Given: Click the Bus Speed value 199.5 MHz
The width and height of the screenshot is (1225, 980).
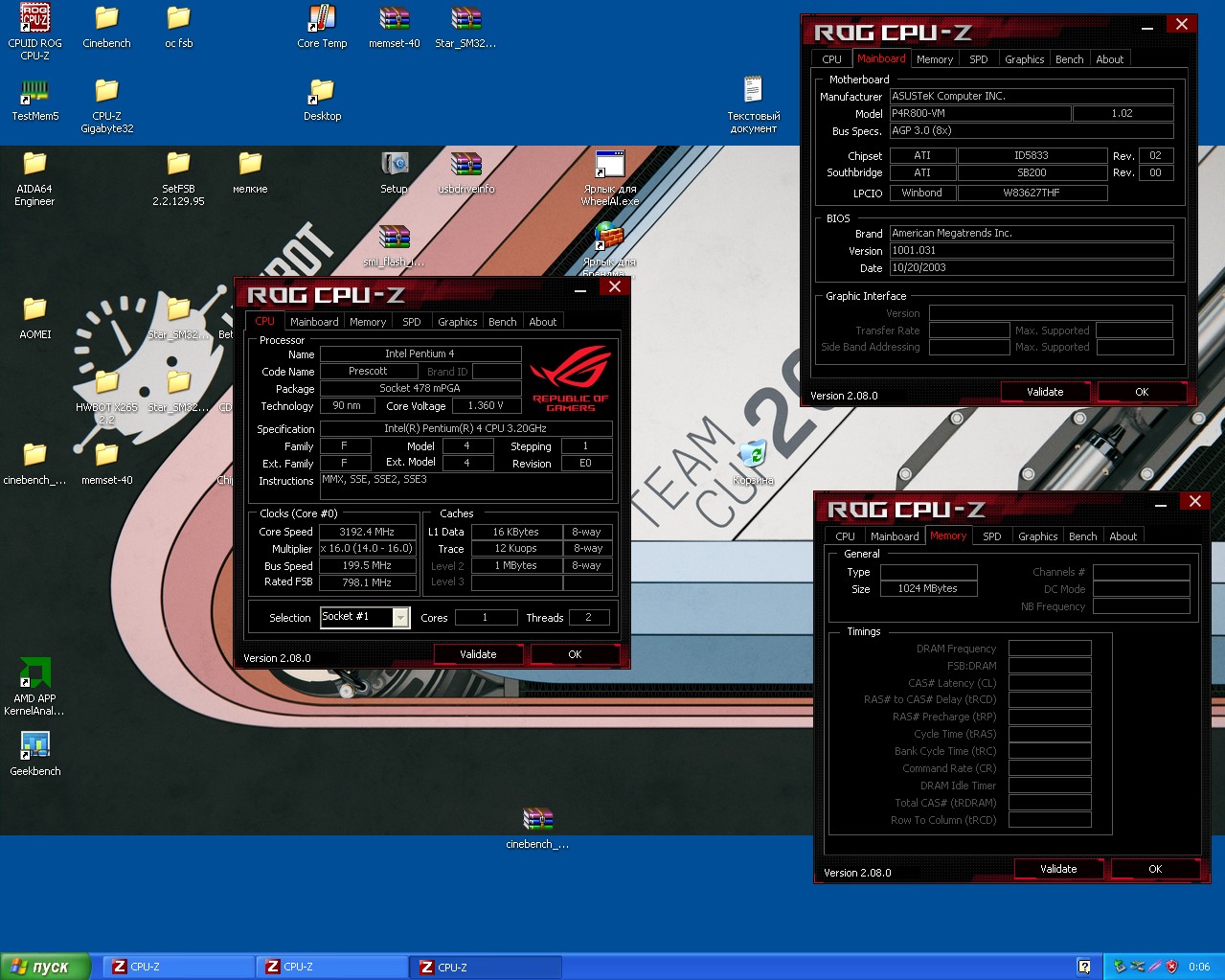Looking at the screenshot, I should [x=368, y=565].
